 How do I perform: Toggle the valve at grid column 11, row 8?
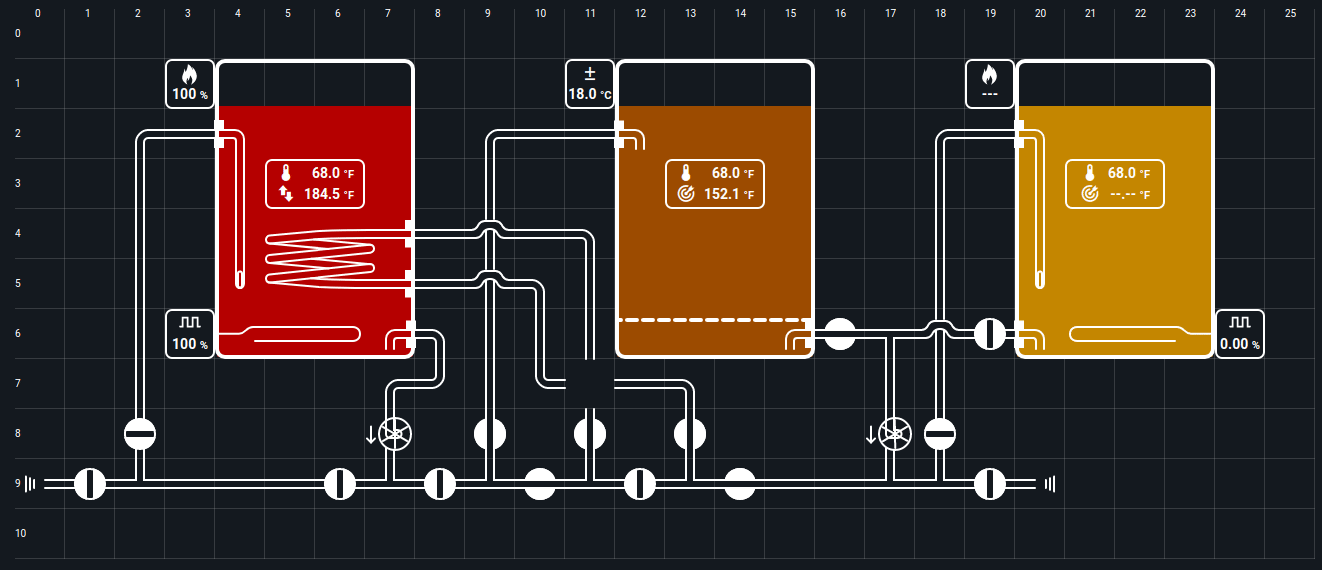click(590, 434)
